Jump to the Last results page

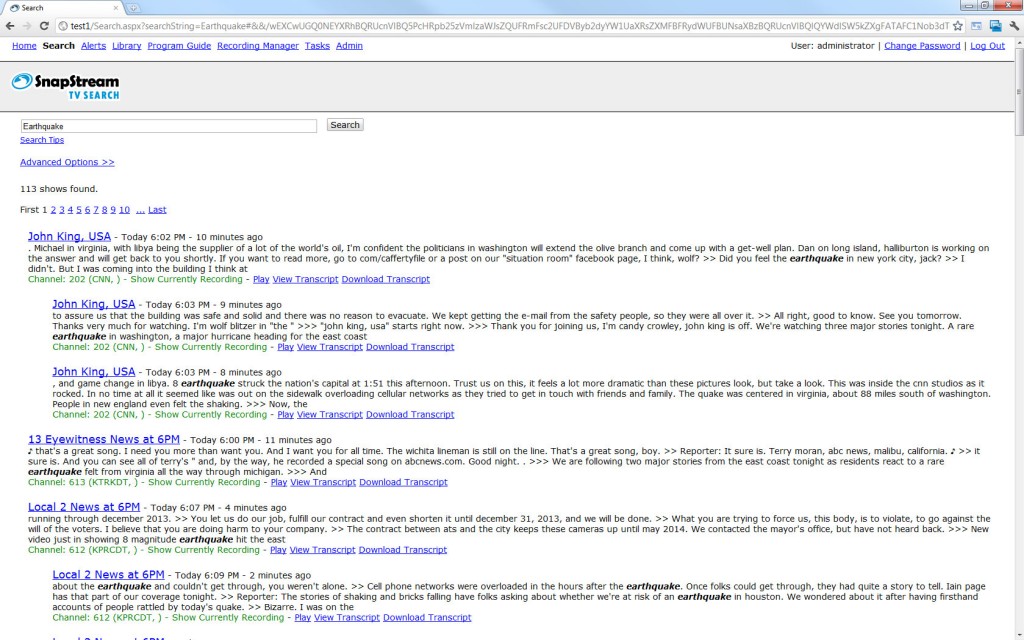[x=157, y=210]
